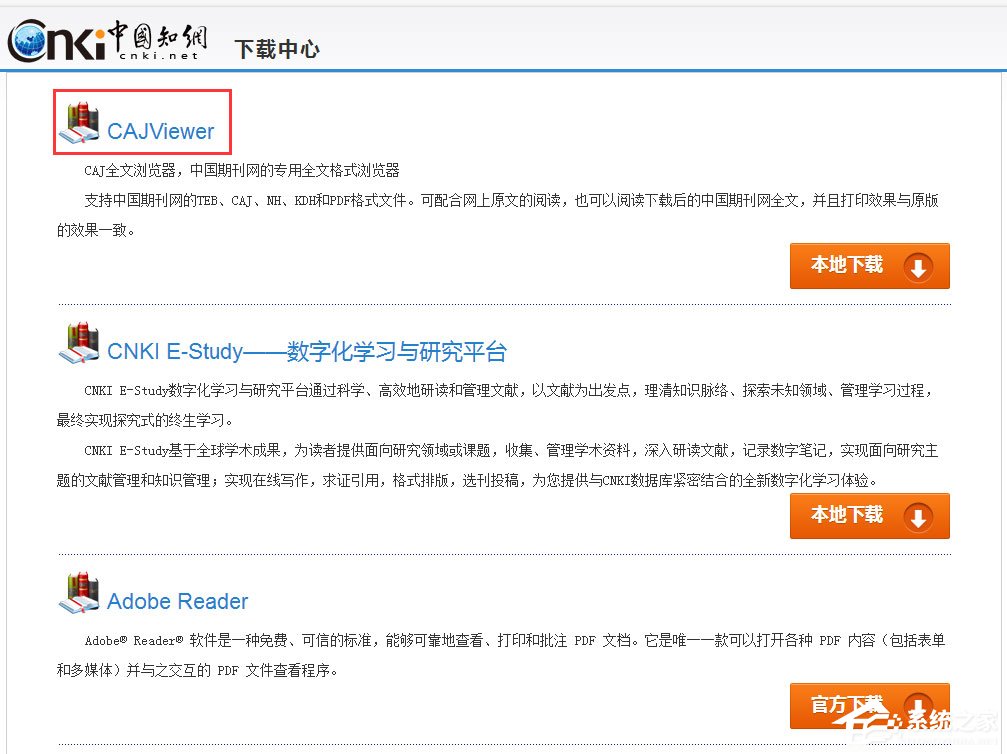1007x754 pixels.
Task: Click the paragraph starting 'CNKI E-Study基于全球学术成果'
Action: 498,465
